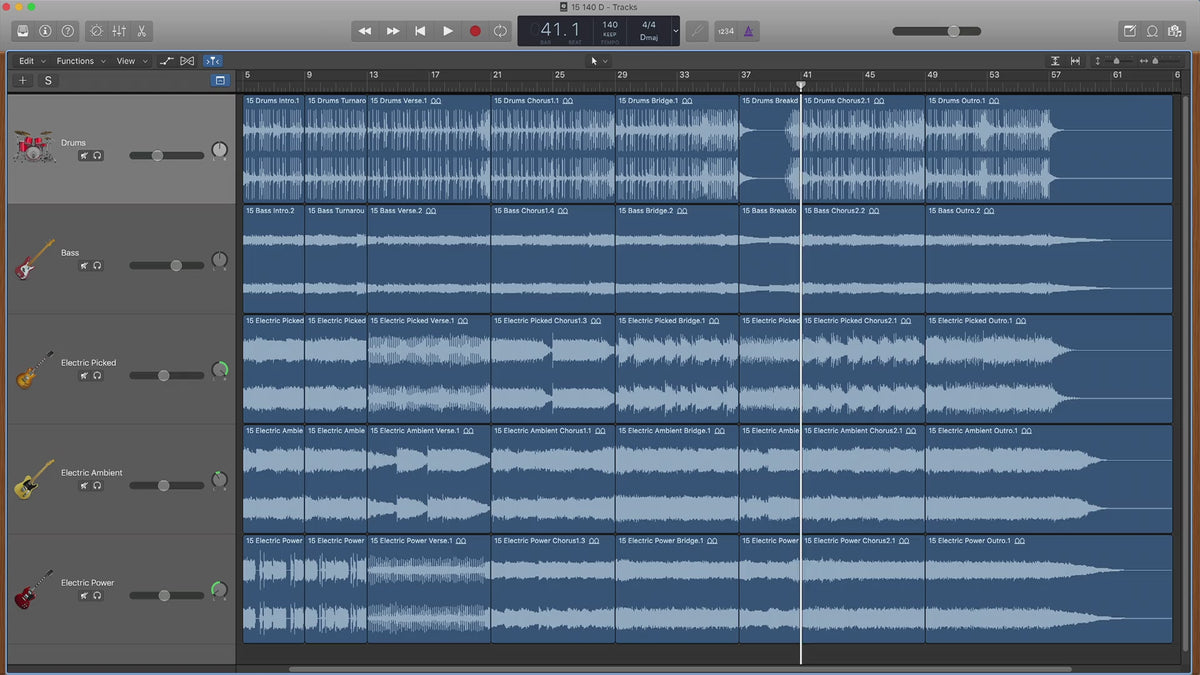Show the Mixer
Image resolution: width=1200 pixels, height=675 pixels.
[119, 31]
